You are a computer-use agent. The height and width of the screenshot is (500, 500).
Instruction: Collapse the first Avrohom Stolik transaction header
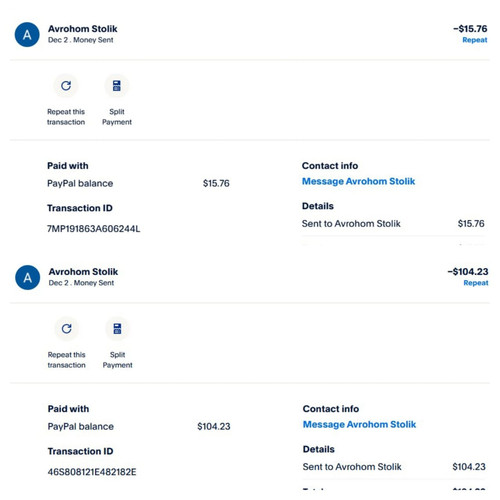click(250, 34)
